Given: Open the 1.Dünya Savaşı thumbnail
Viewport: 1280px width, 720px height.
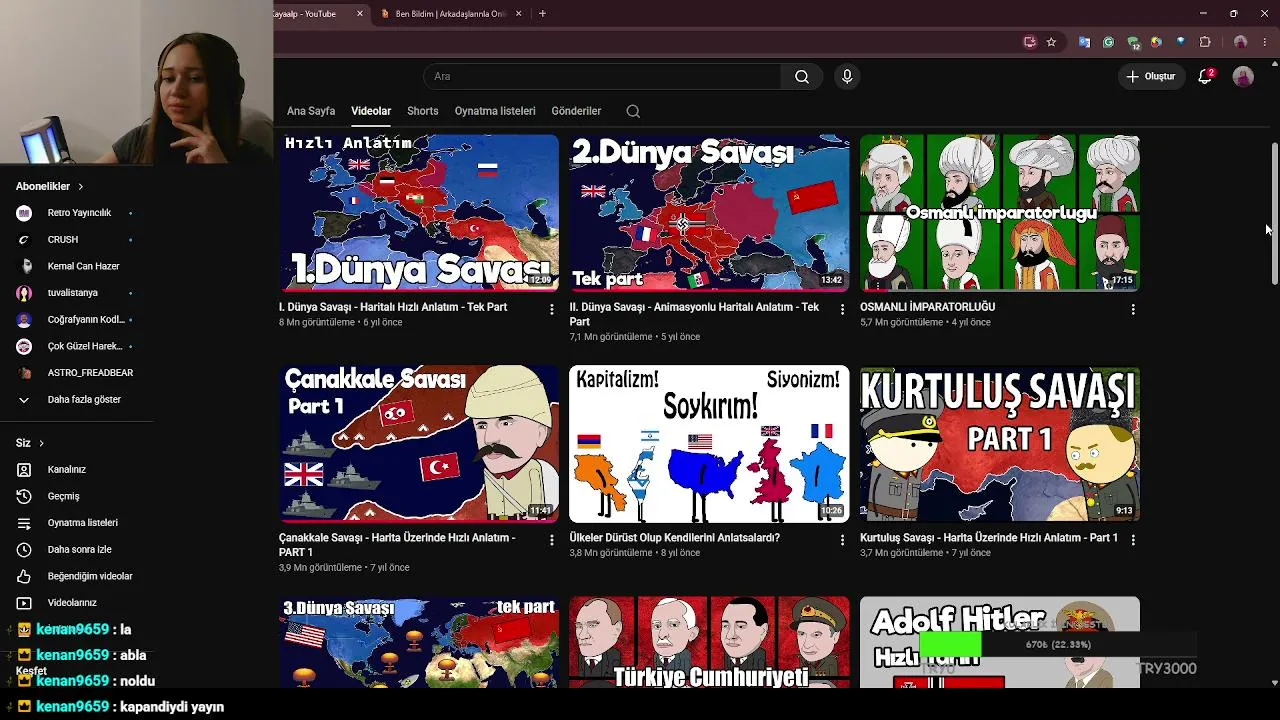Looking at the screenshot, I should 419,213.
